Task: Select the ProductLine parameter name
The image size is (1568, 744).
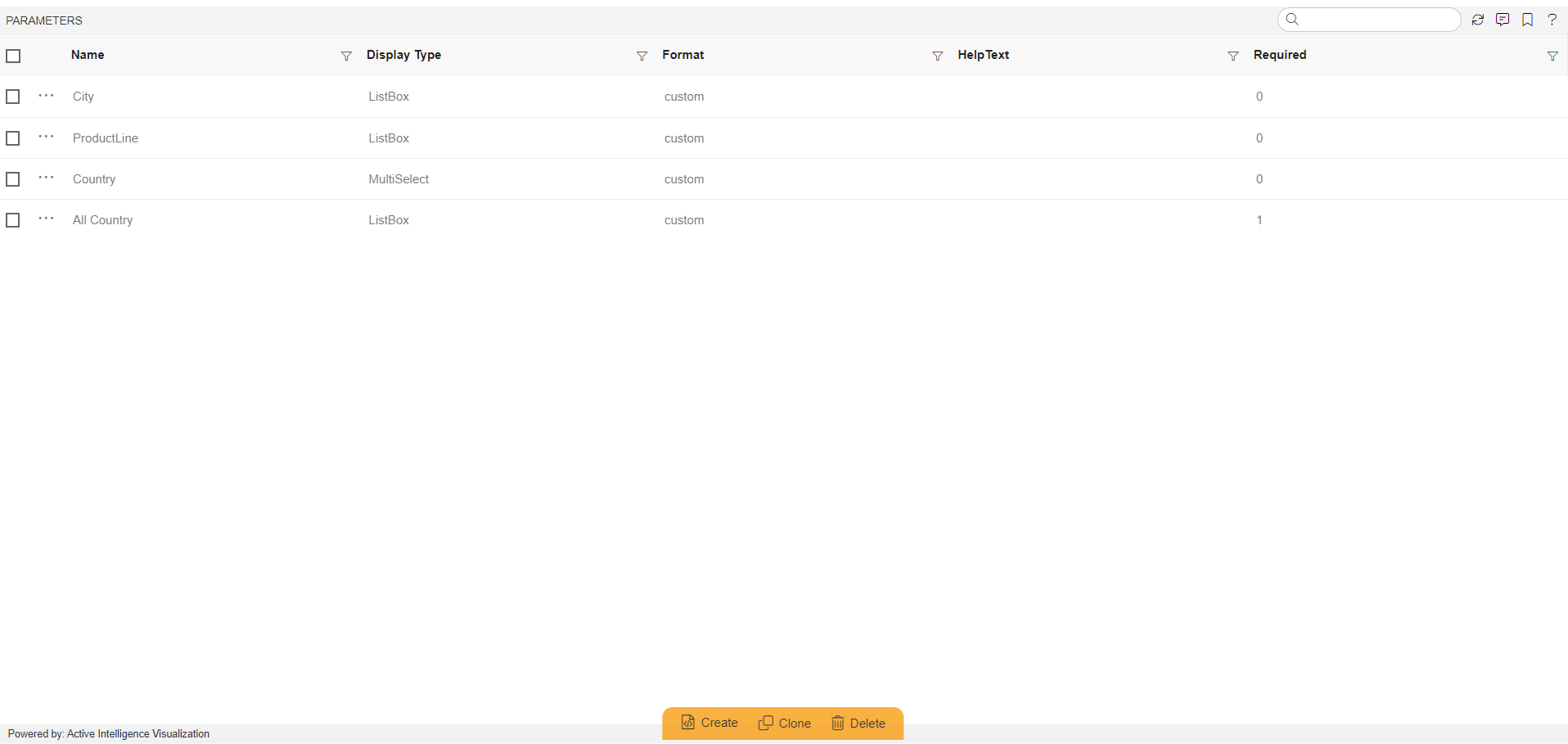Action: 106,138
